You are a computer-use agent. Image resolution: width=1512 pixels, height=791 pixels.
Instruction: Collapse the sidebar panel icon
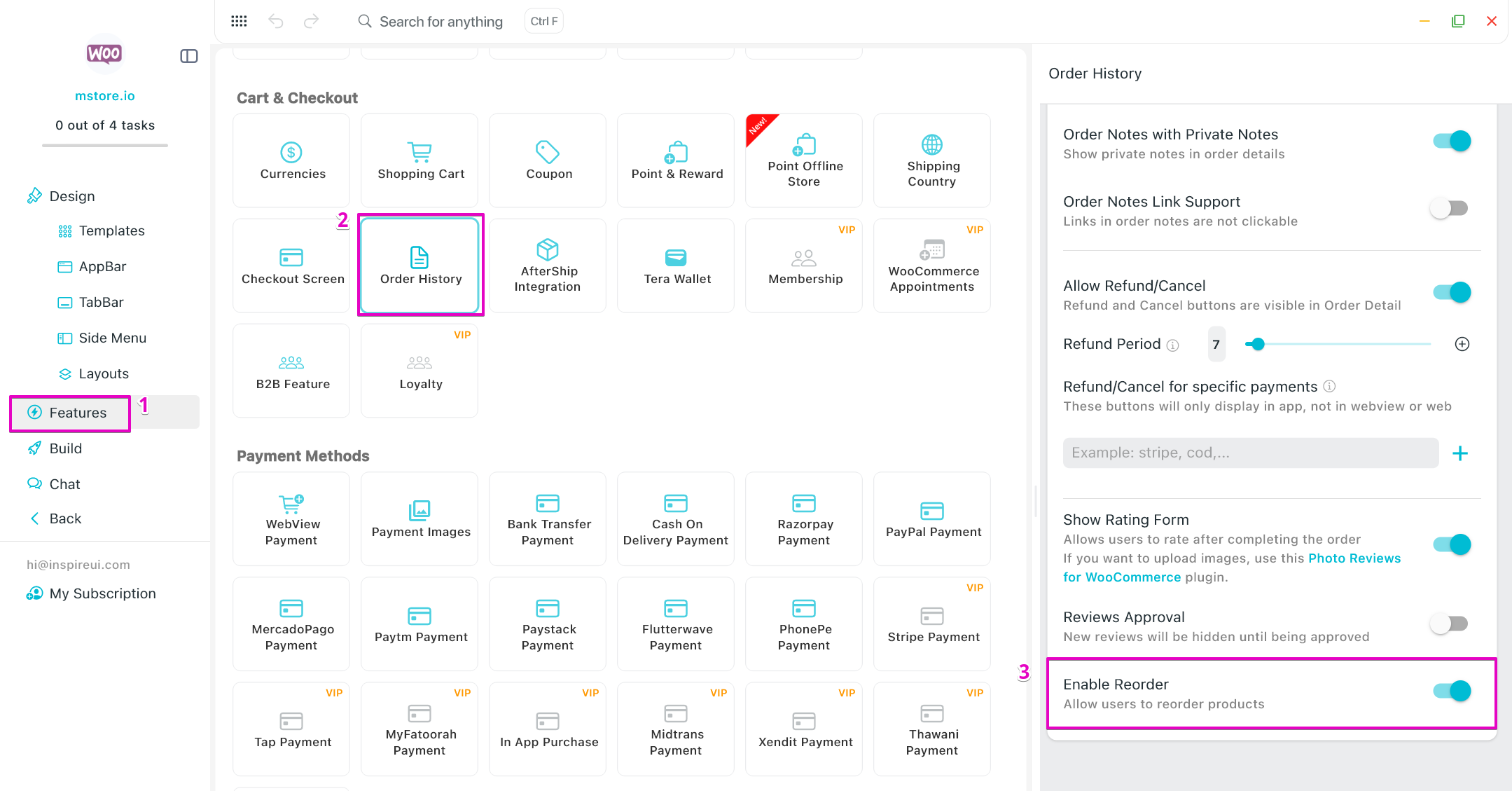(189, 56)
